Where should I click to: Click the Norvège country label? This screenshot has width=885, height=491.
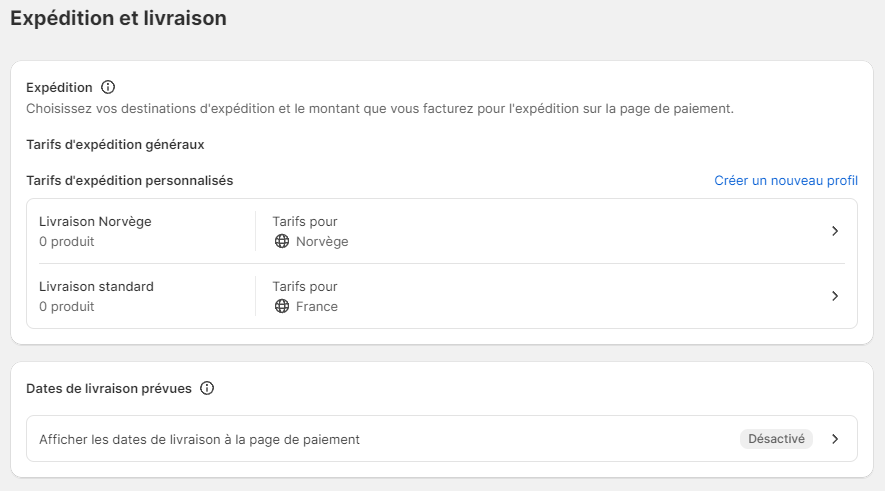(x=322, y=241)
